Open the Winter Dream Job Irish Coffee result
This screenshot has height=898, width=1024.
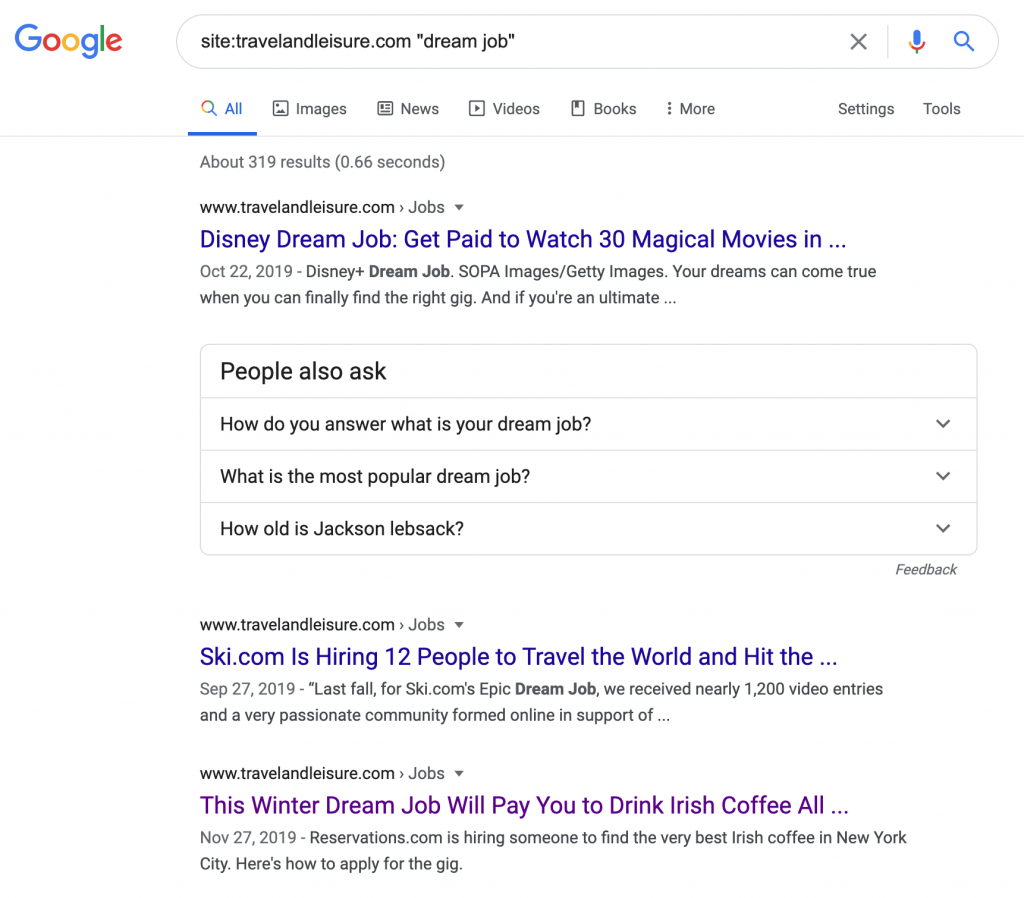(524, 805)
